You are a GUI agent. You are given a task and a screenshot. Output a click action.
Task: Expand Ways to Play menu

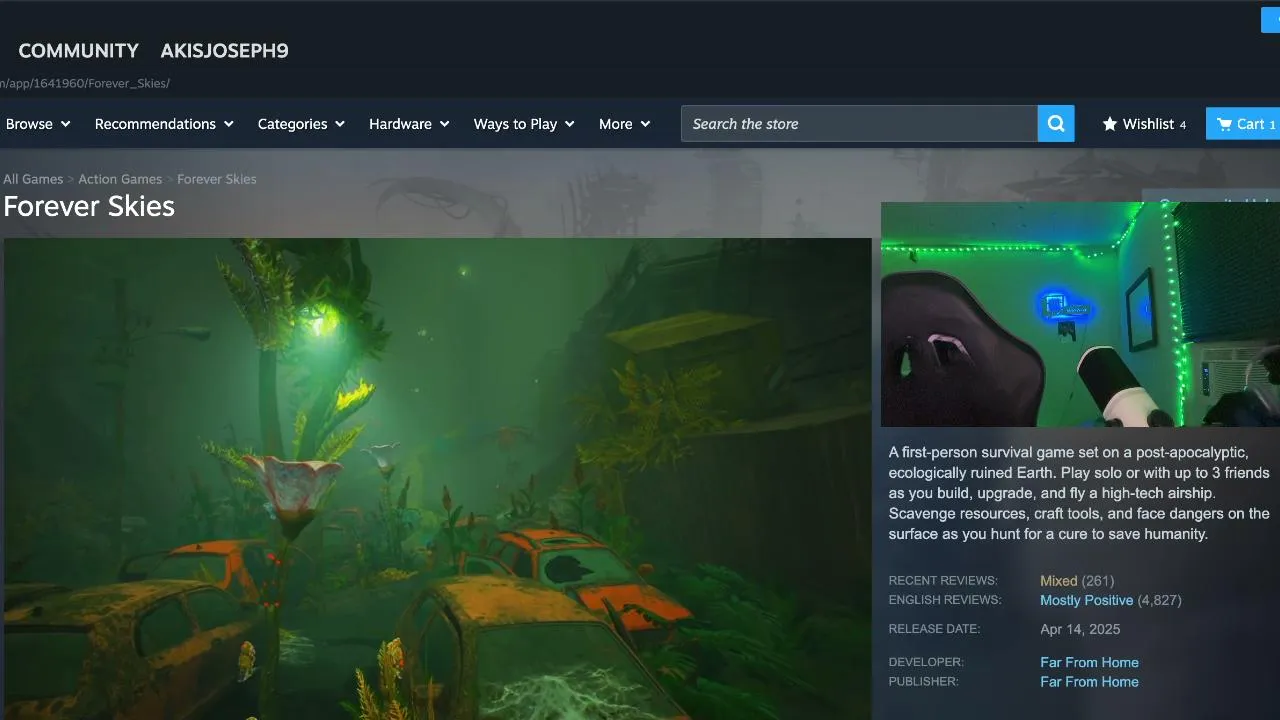click(x=524, y=124)
